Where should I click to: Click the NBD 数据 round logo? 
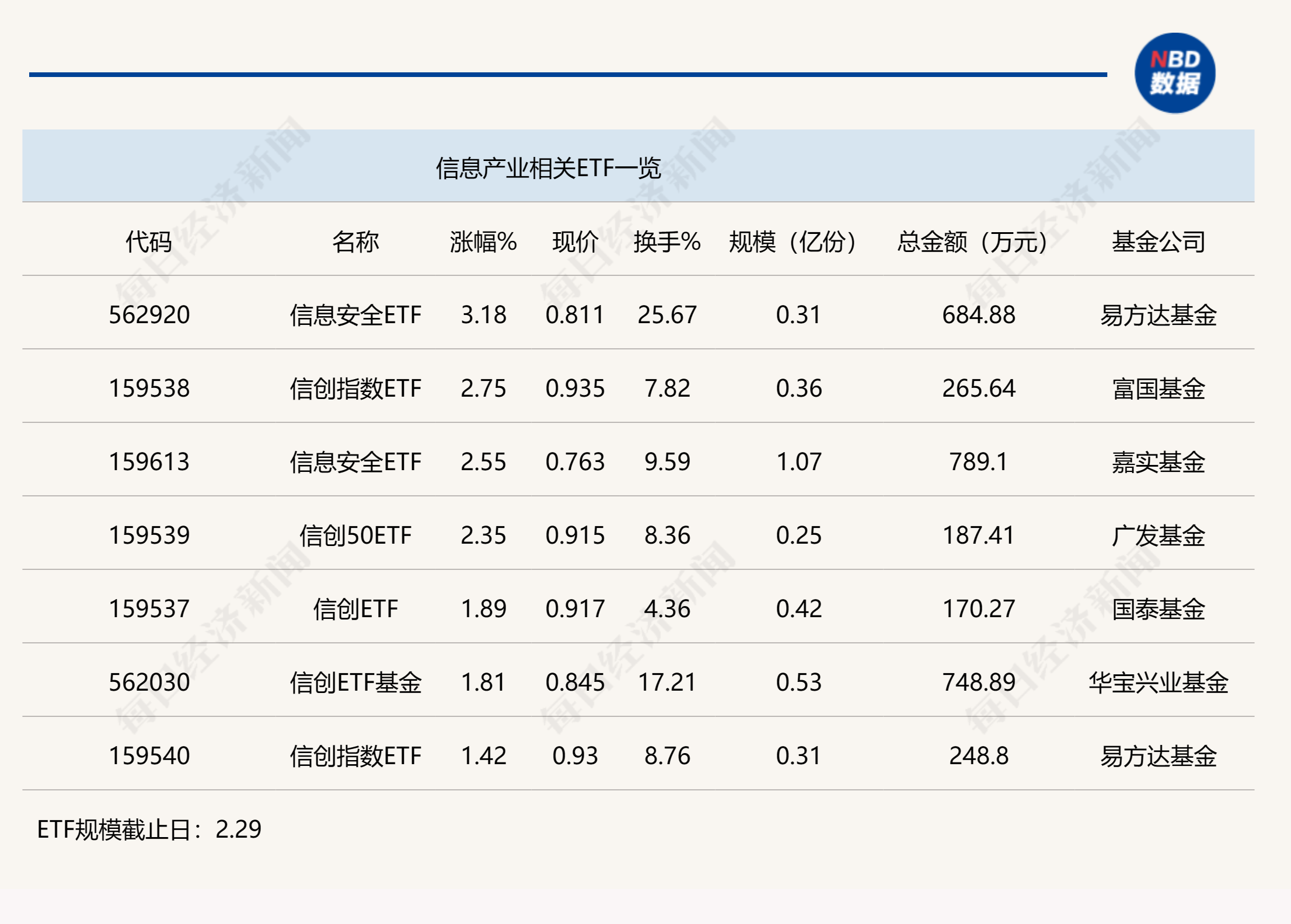coord(1175,73)
